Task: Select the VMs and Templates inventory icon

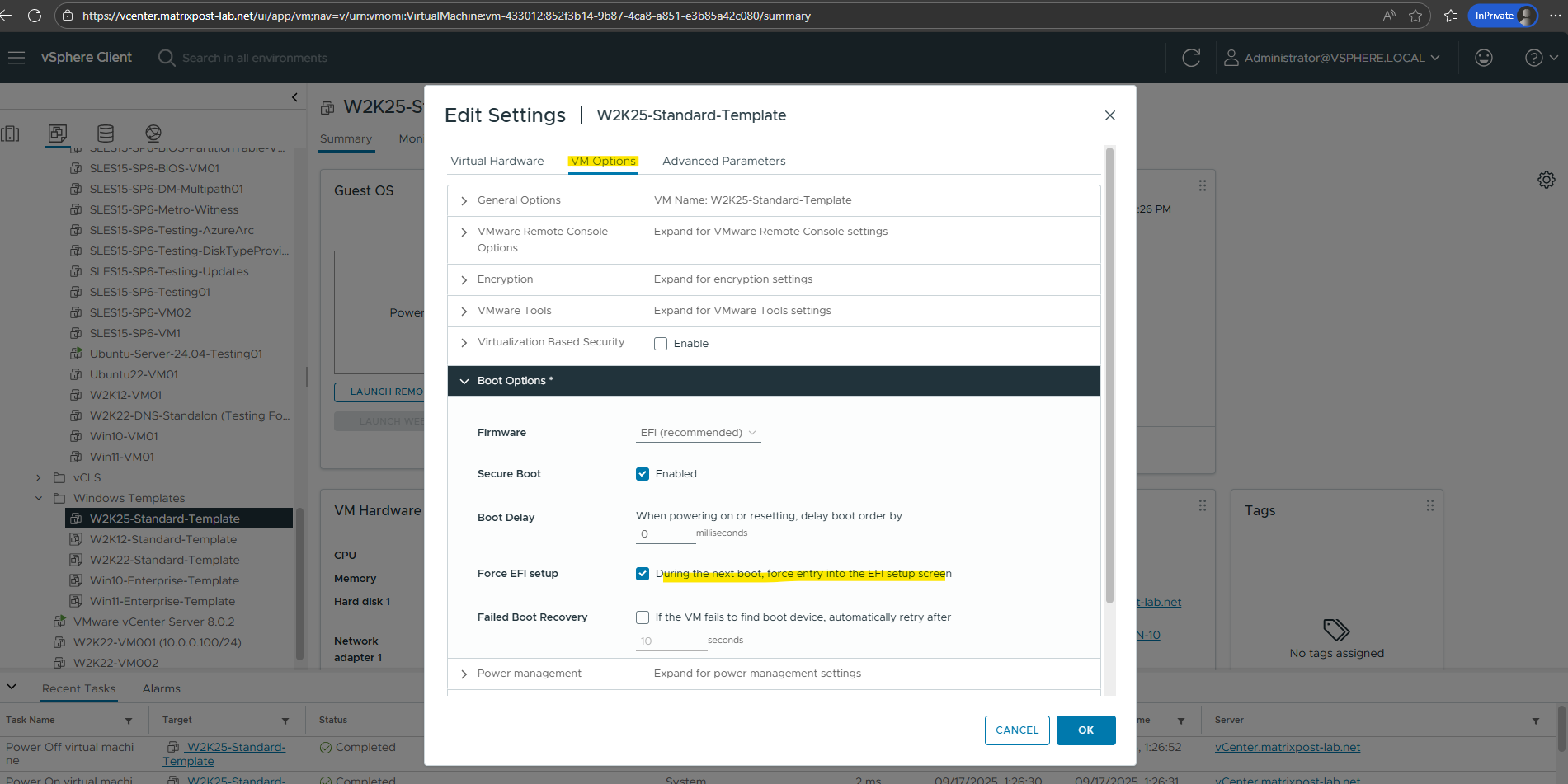Action: pyautogui.click(x=58, y=133)
